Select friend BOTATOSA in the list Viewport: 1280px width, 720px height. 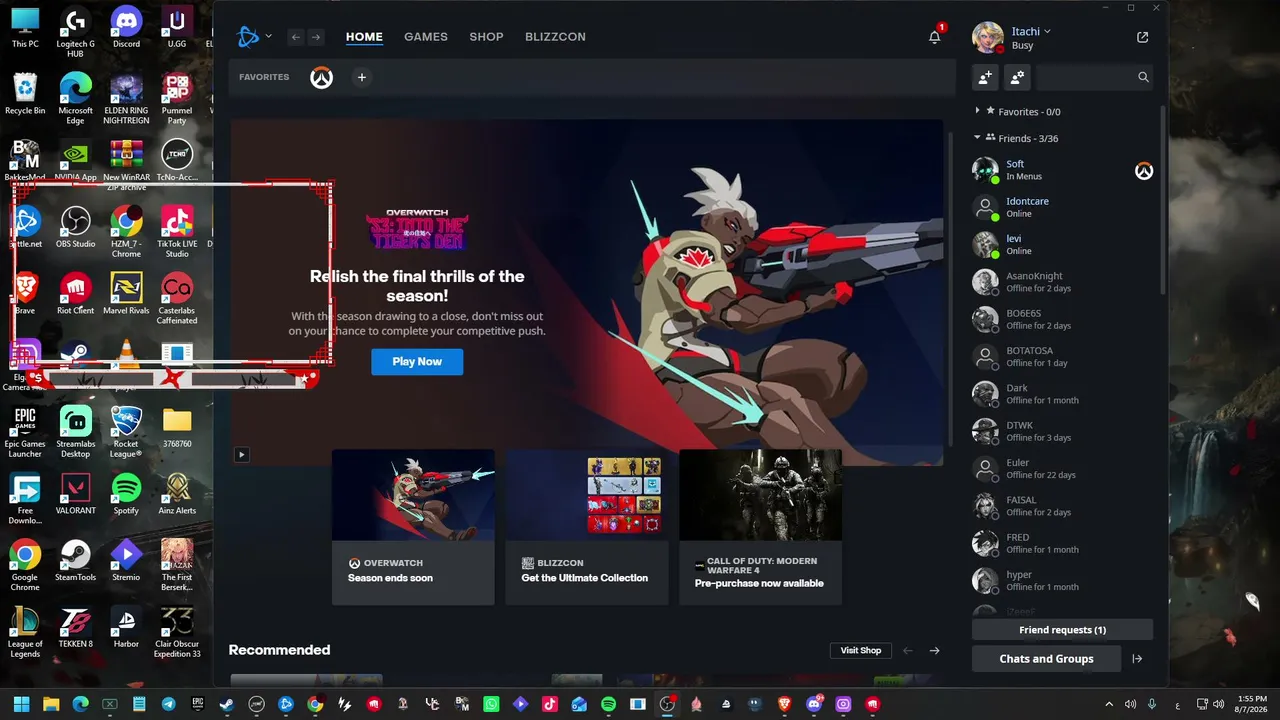click(1064, 357)
